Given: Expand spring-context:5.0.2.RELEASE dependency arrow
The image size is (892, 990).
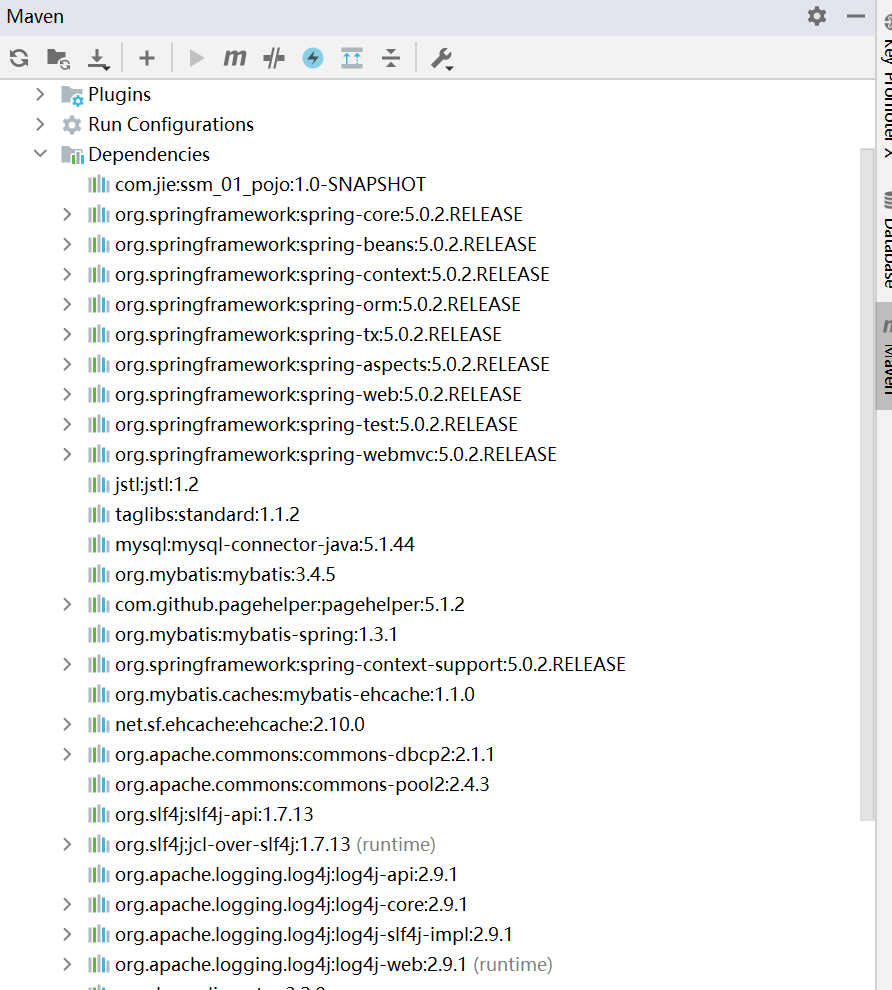Looking at the screenshot, I should [x=68, y=275].
